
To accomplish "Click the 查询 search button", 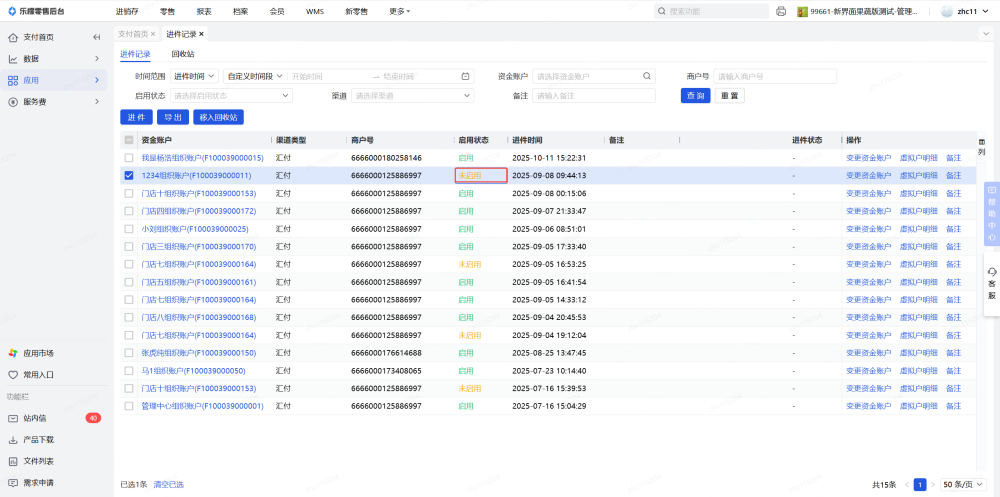I will point(696,96).
